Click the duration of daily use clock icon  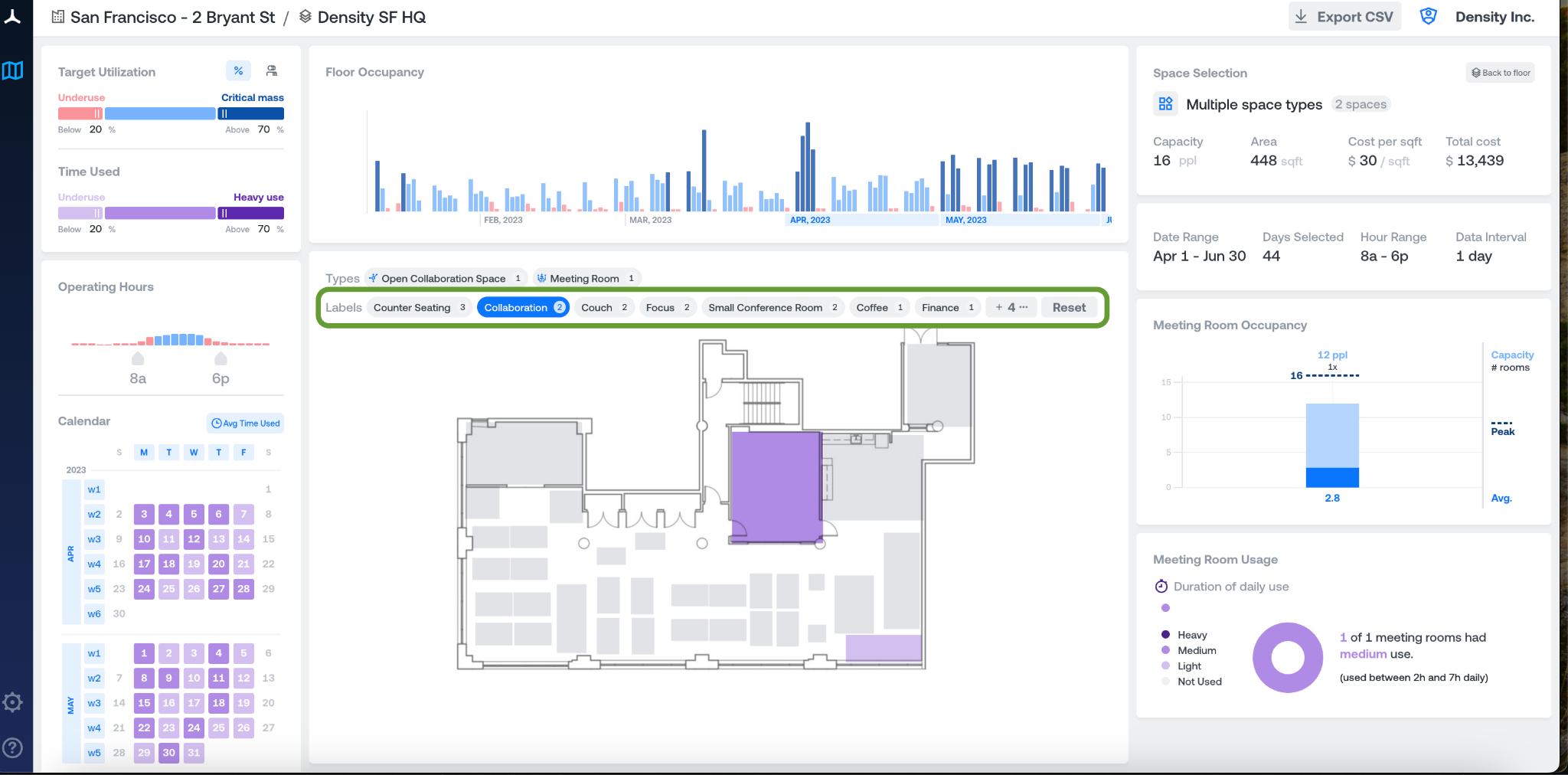click(1161, 586)
